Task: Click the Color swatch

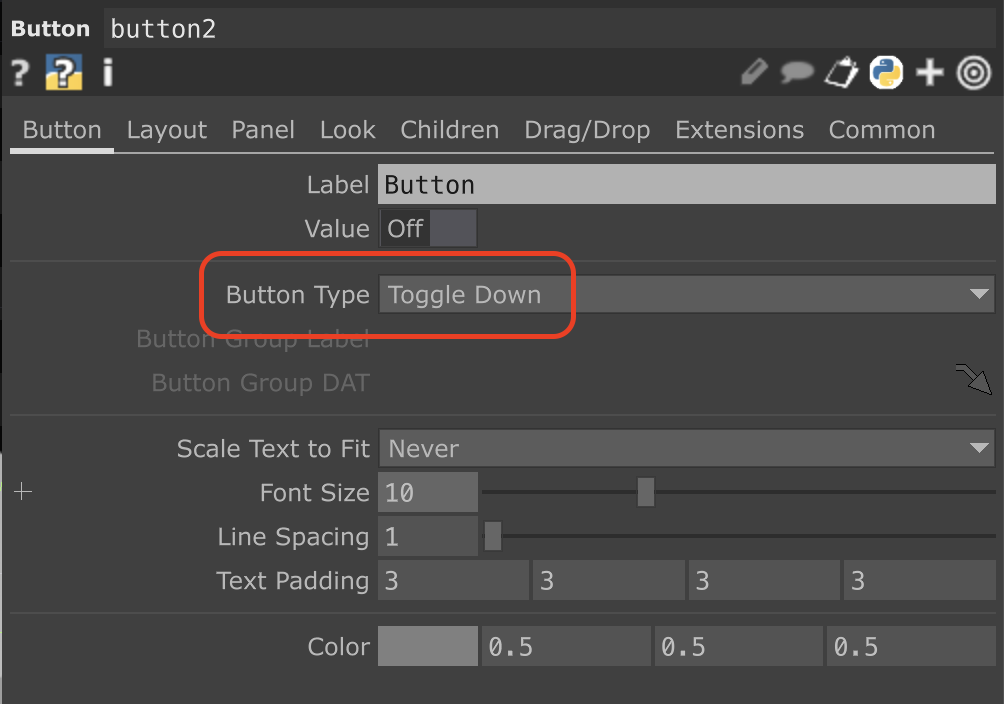Action: point(428,646)
